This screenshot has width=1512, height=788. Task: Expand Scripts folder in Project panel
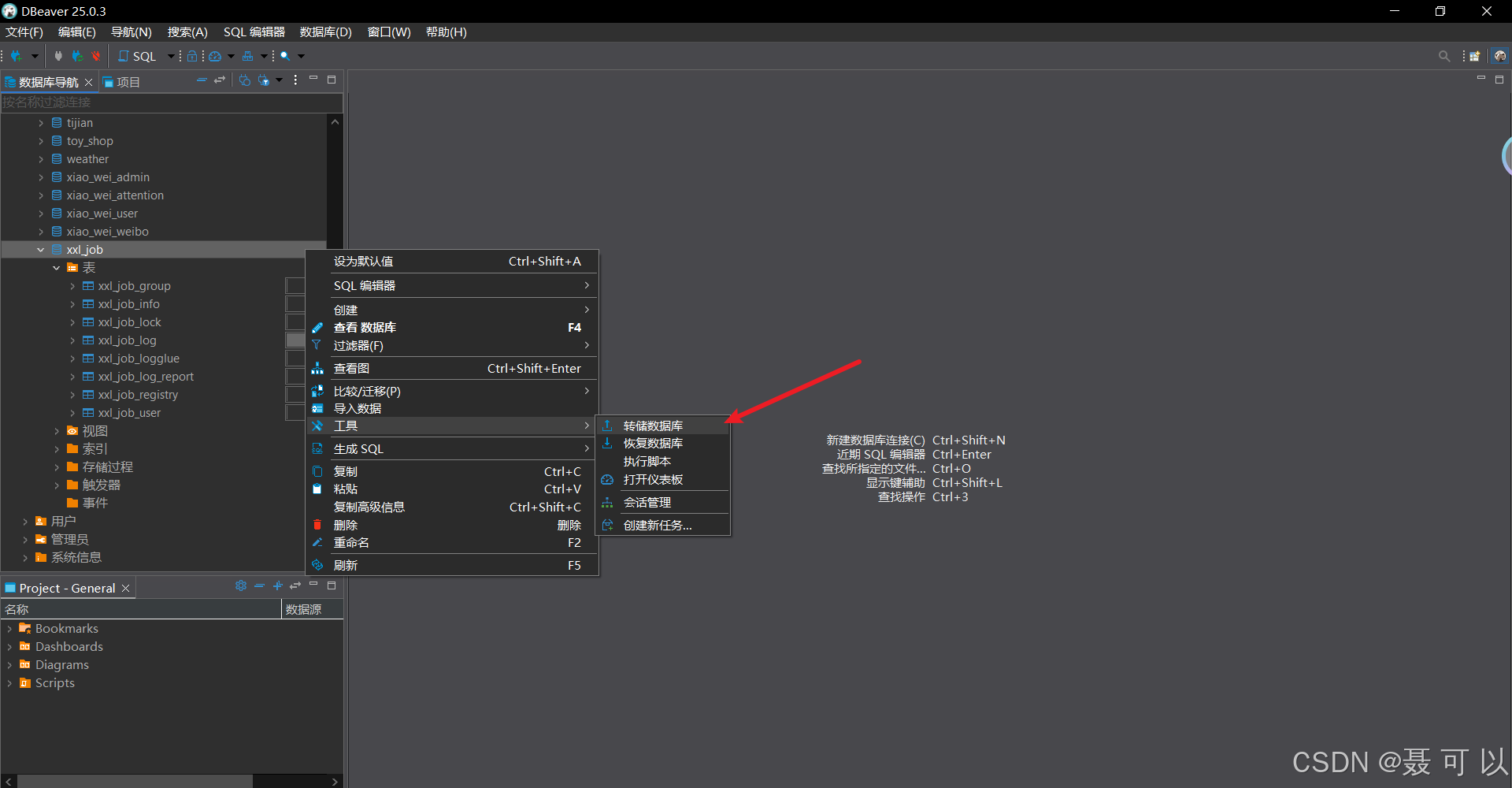point(9,683)
